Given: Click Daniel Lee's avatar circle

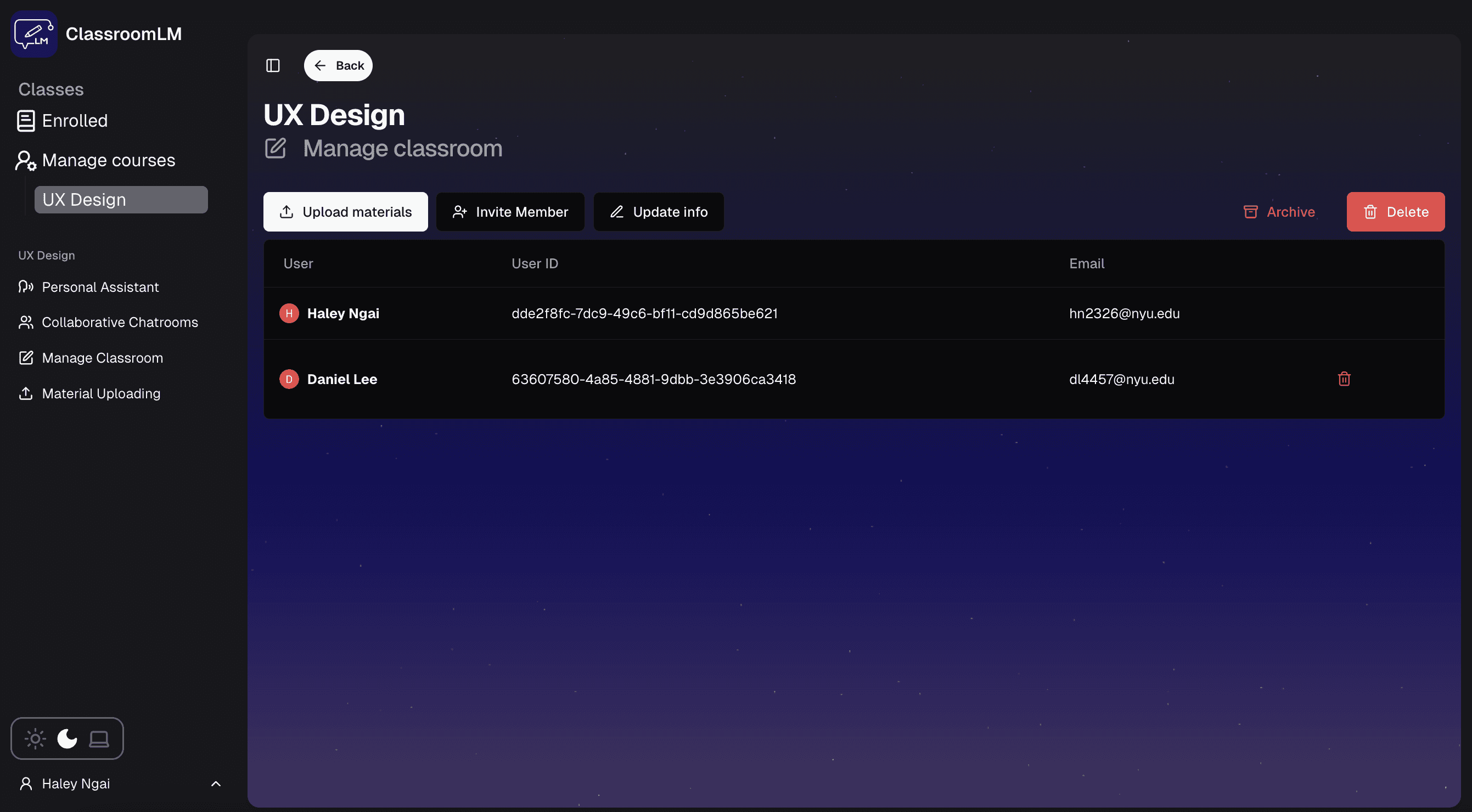Looking at the screenshot, I should (289, 379).
